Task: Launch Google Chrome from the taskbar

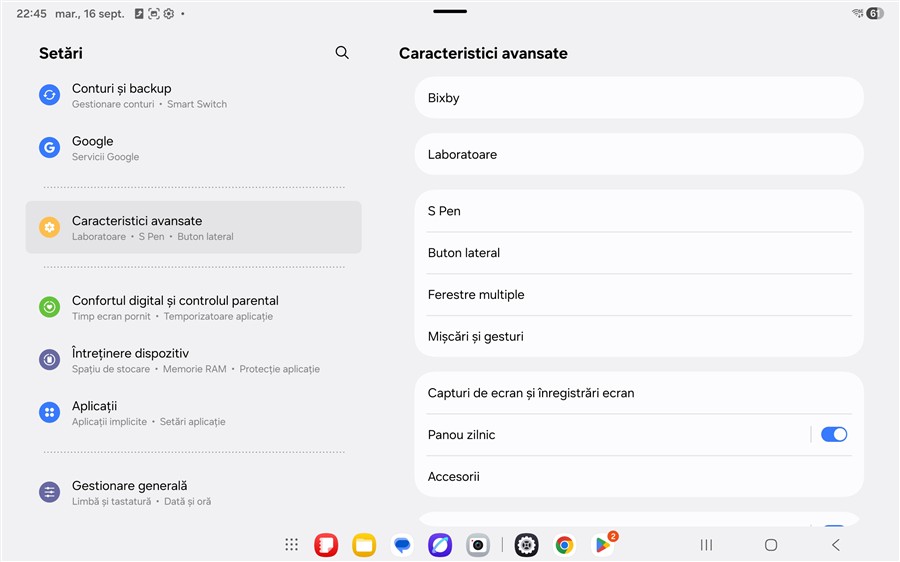Action: pyautogui.click(x=564, y=545)
